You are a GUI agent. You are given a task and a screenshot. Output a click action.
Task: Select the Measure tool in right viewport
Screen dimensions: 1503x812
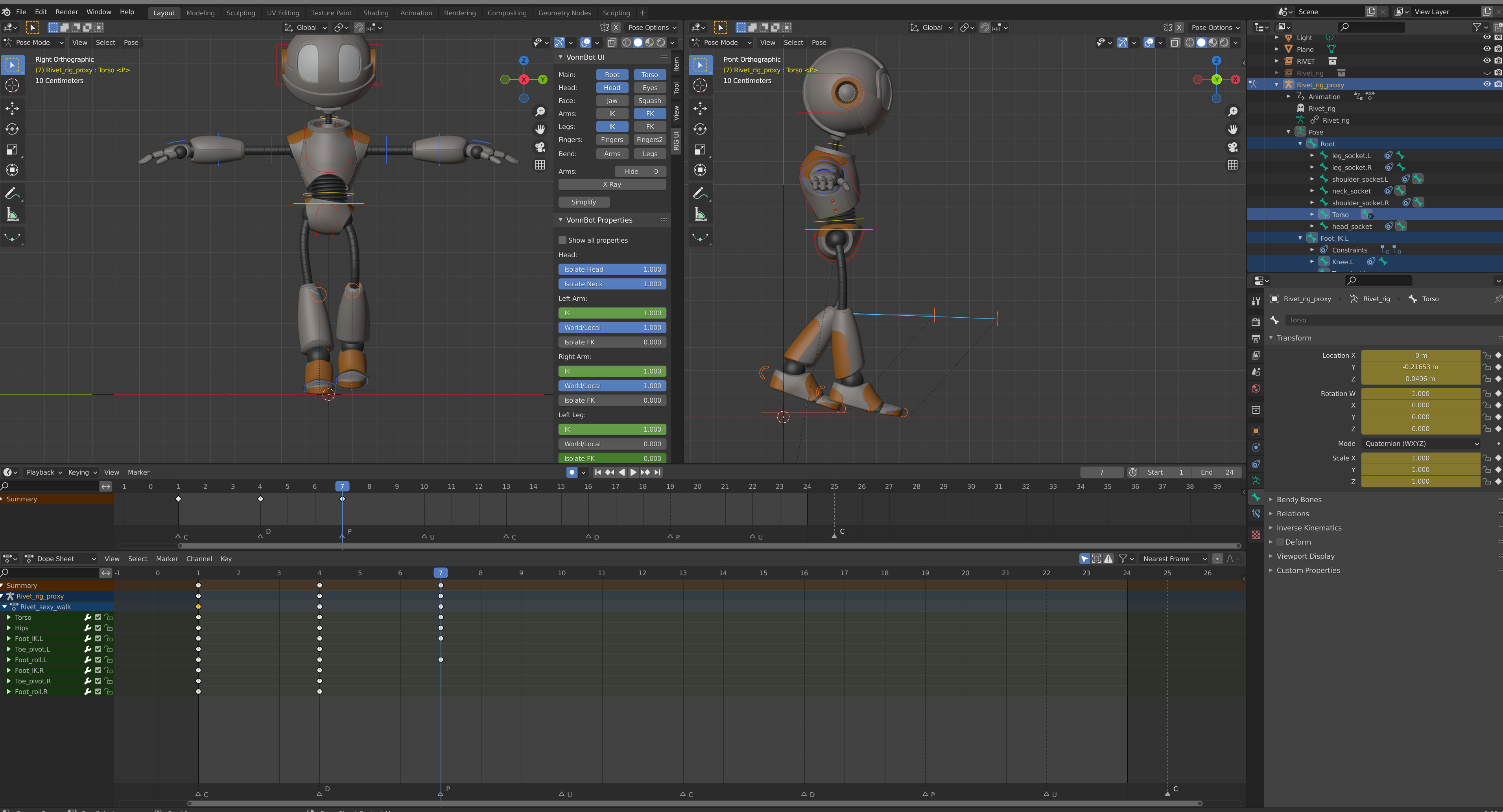point(700,215)
